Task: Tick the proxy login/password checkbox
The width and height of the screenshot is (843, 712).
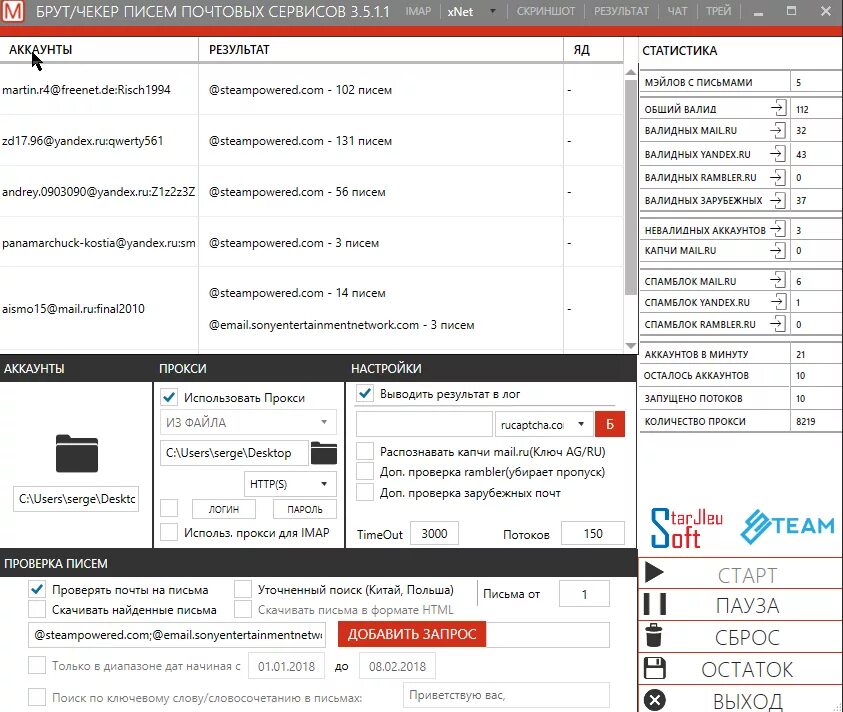Action: tap(169, 508)
